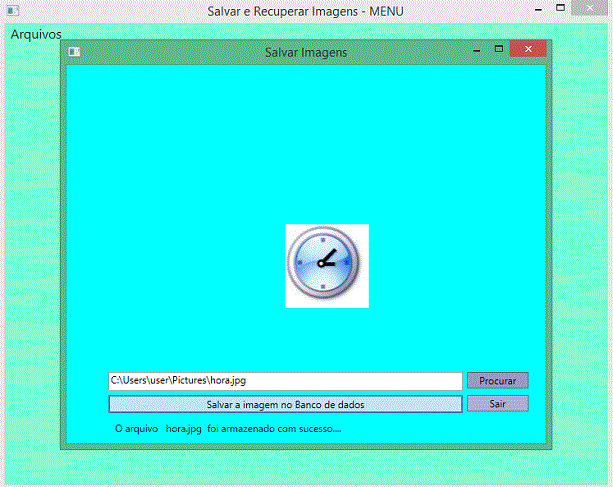Click the 'hora.jpg' label in status message

[184, 429]
